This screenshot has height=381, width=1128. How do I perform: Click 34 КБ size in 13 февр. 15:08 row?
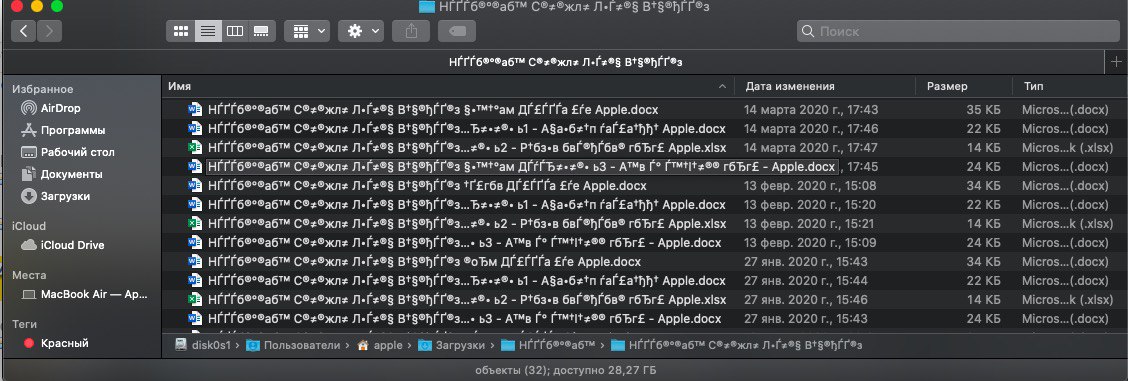(x=983, y=185)
